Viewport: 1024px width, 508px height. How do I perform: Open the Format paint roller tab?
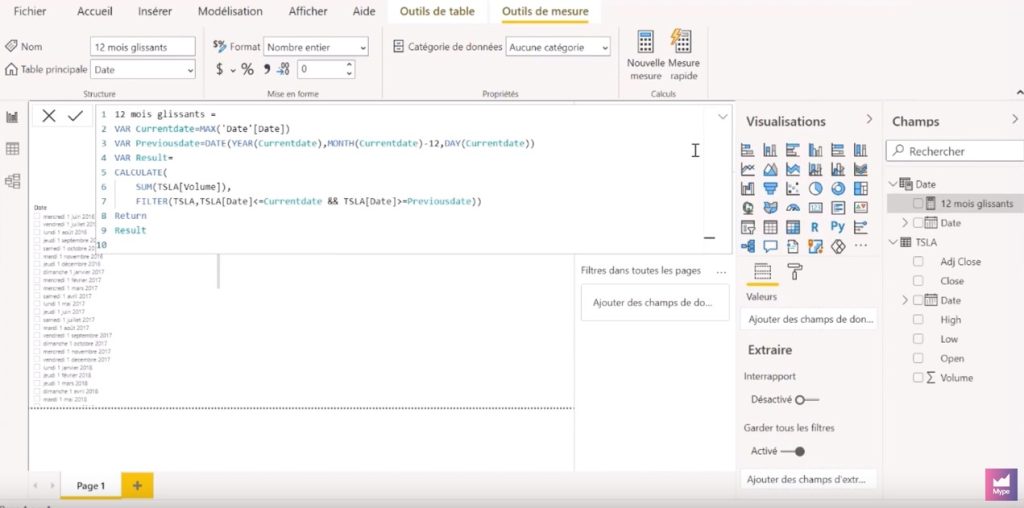(795, 272)
